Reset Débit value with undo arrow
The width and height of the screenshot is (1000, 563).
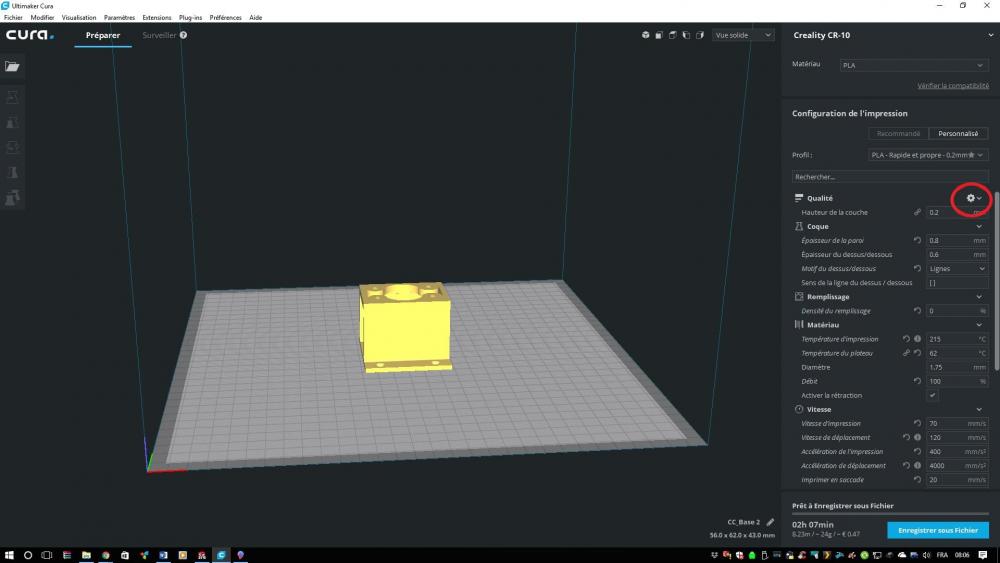pos(917,381)
